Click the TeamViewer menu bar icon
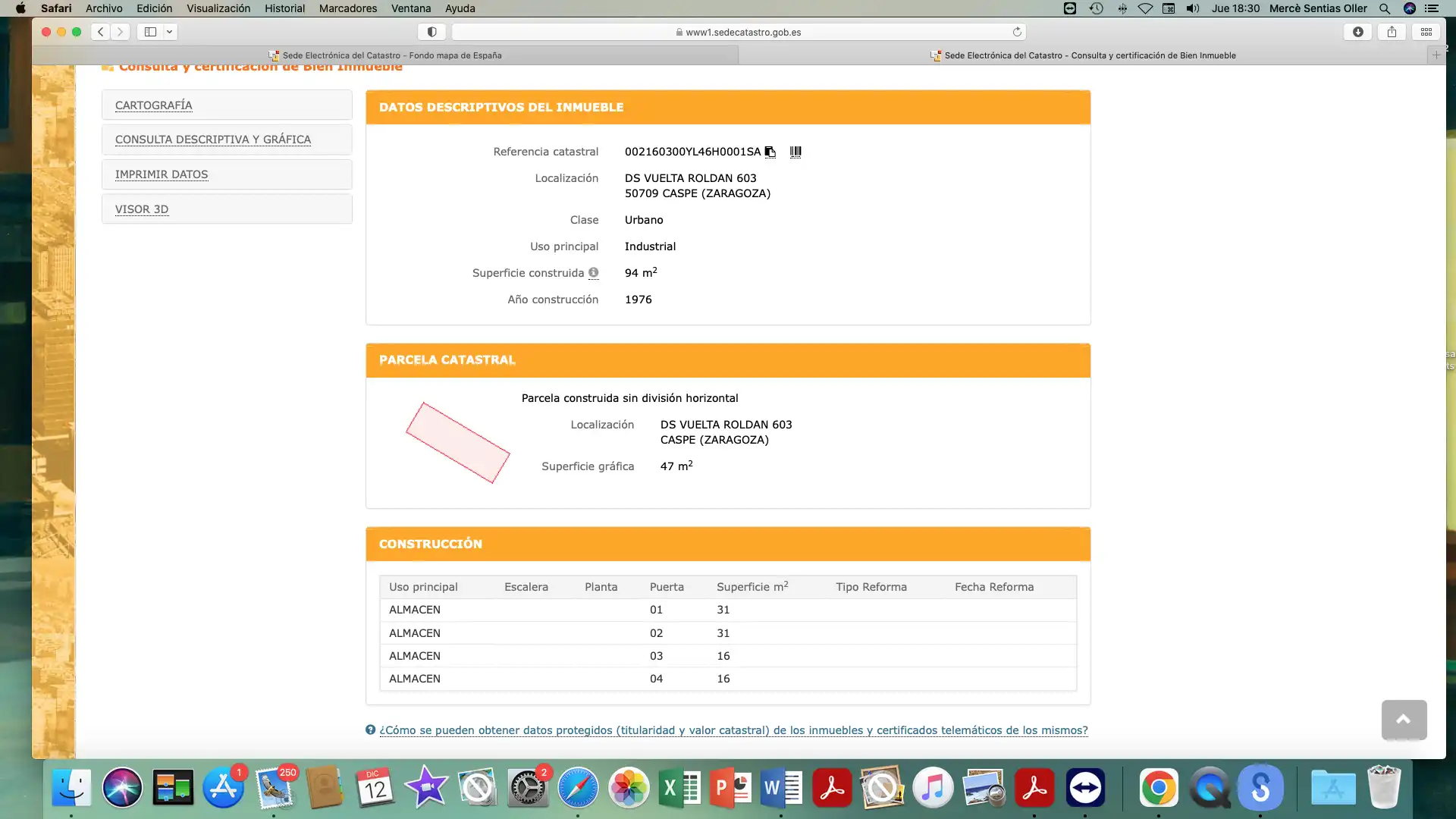 [x=1070, y=8]
